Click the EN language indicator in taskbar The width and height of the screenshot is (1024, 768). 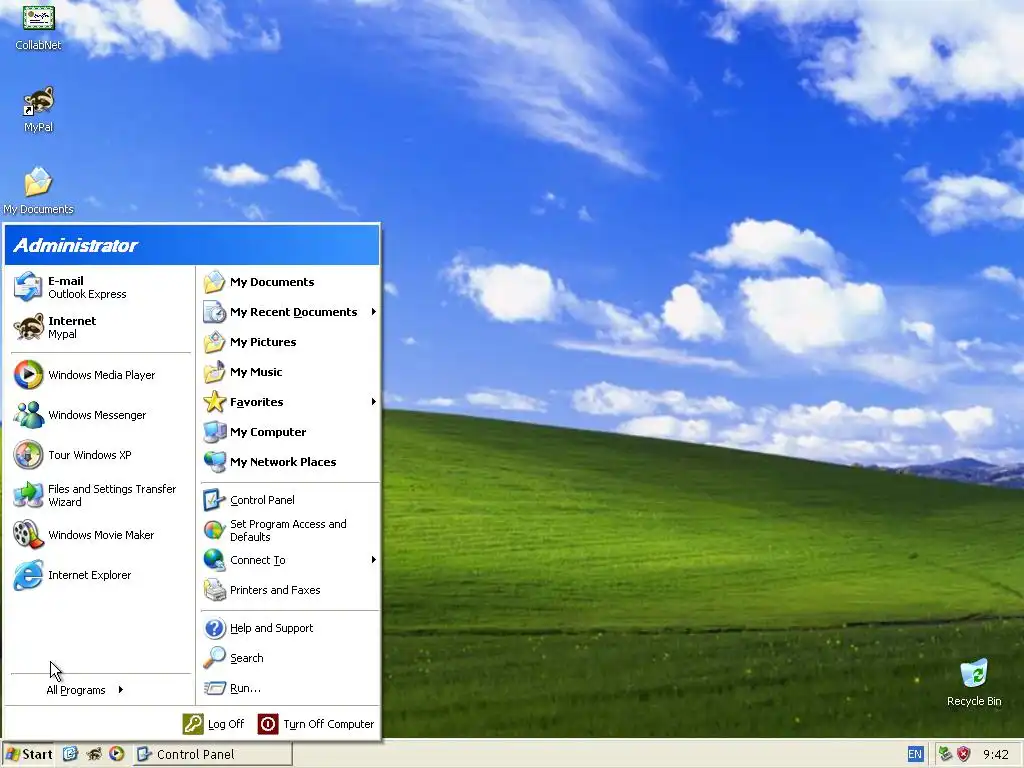tap(915, 754)
